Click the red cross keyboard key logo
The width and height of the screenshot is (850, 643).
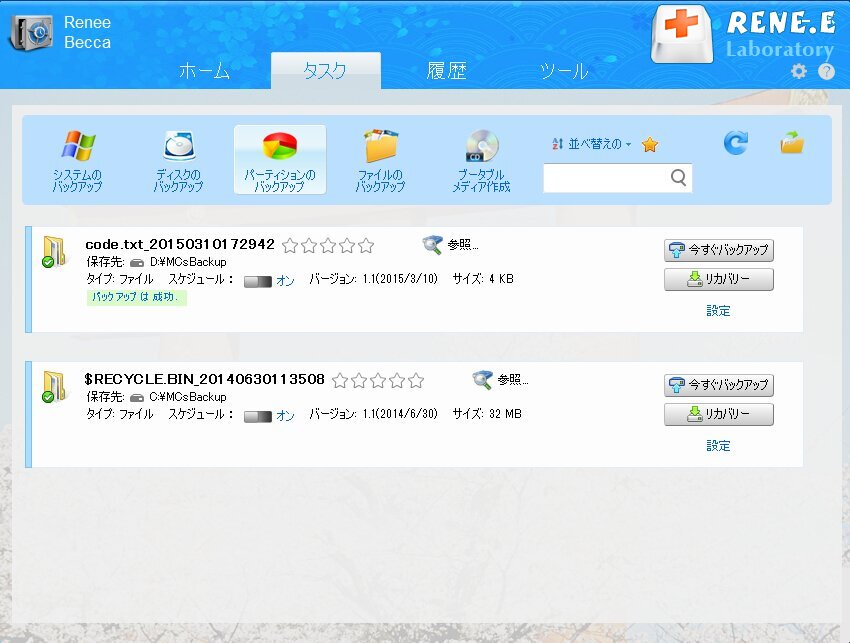click(x=682, y=34)
